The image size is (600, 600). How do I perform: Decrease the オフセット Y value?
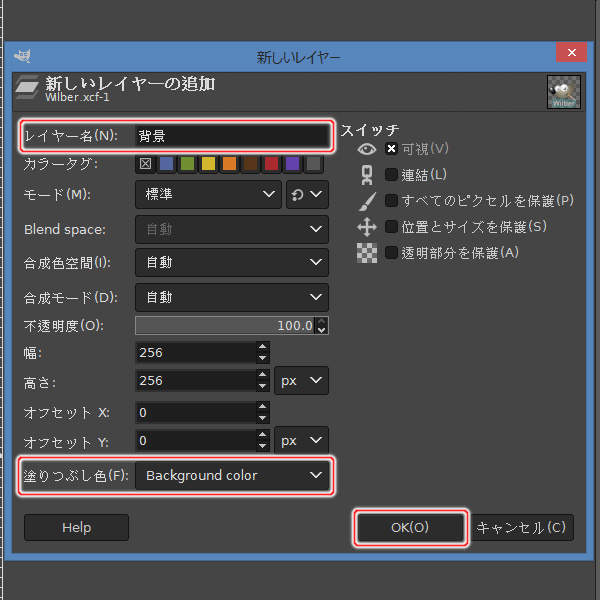[x=262, y=447]
